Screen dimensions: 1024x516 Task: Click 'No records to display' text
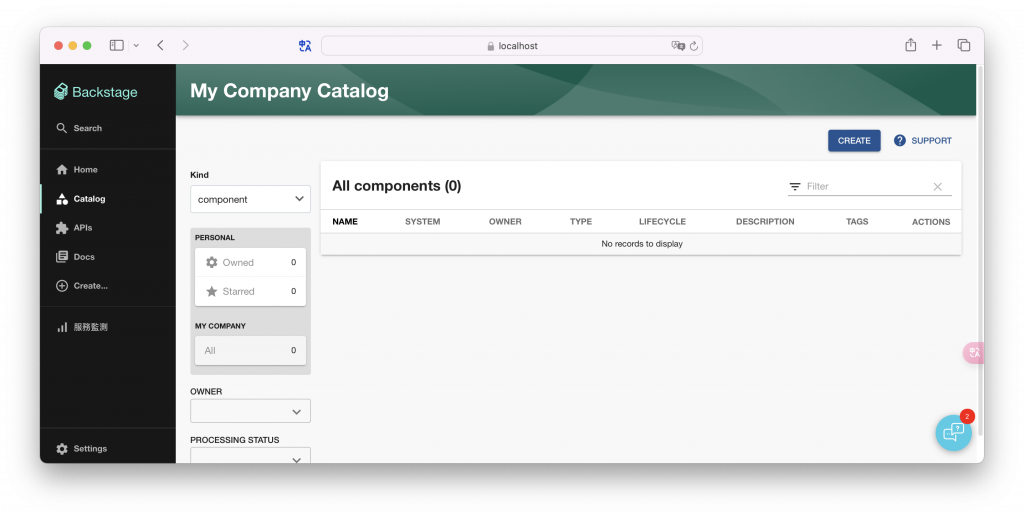641,244
